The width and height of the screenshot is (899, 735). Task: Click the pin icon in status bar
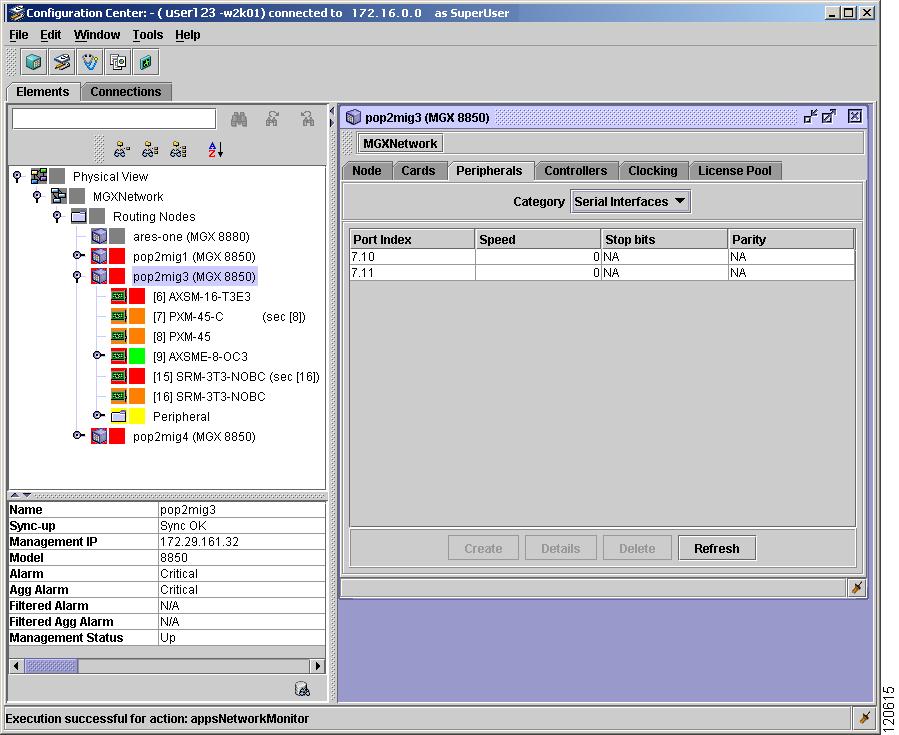point(865,717)
